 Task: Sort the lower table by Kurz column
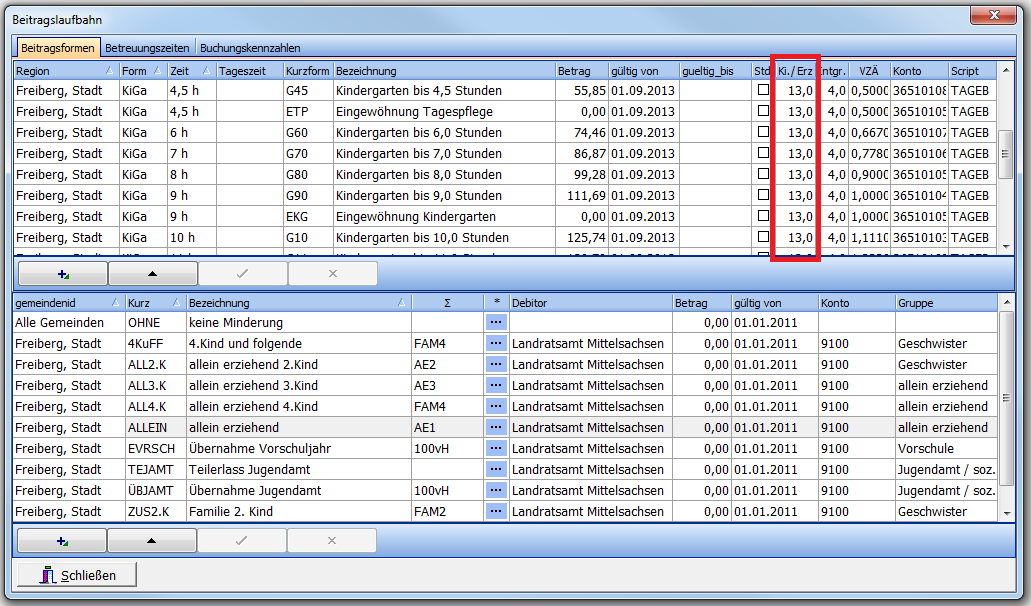155,303
